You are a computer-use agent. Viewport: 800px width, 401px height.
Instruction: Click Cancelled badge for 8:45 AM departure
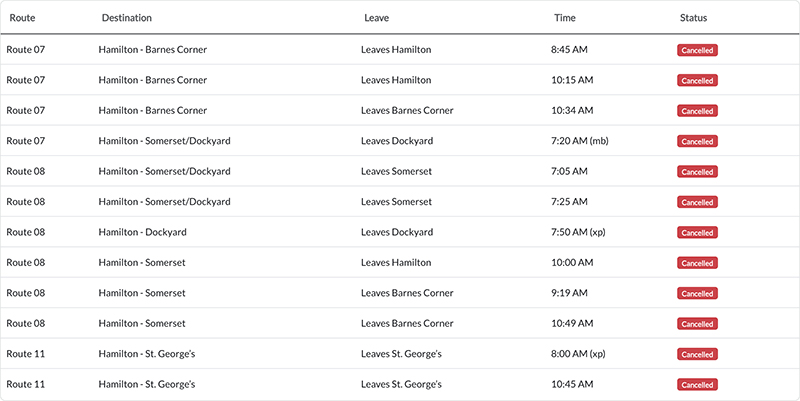tap(697, 50)
